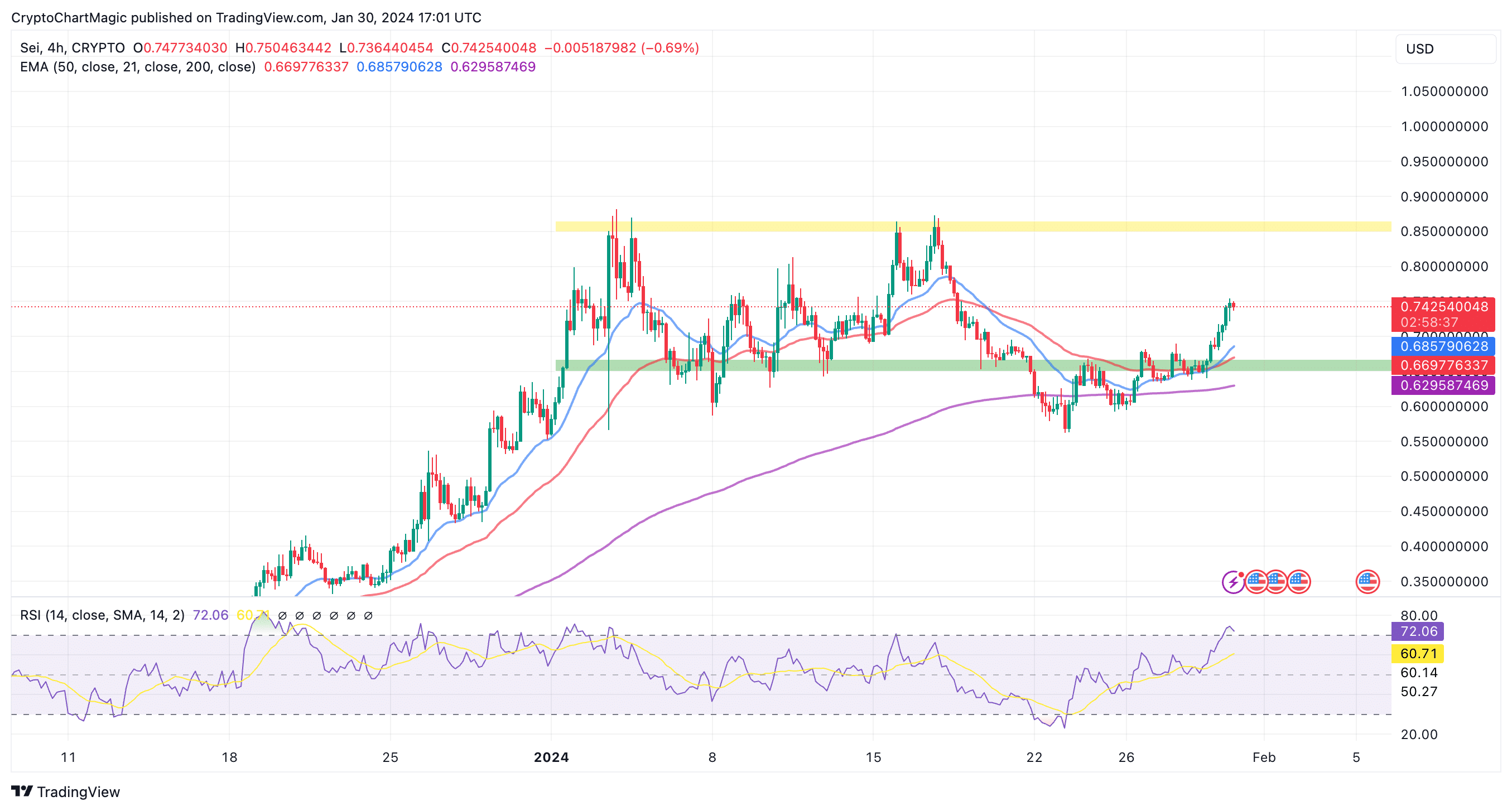1512x811 pixels.
Task: Click the yellow resistance zone band
Action: click(x=973, y=226)
